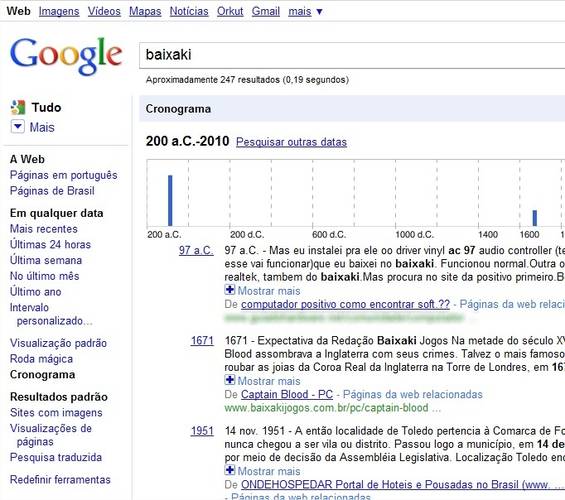This screenshot has width=565, height=500.
Task: Filter by Páginas em português
Action: click(x=63, y=175)
